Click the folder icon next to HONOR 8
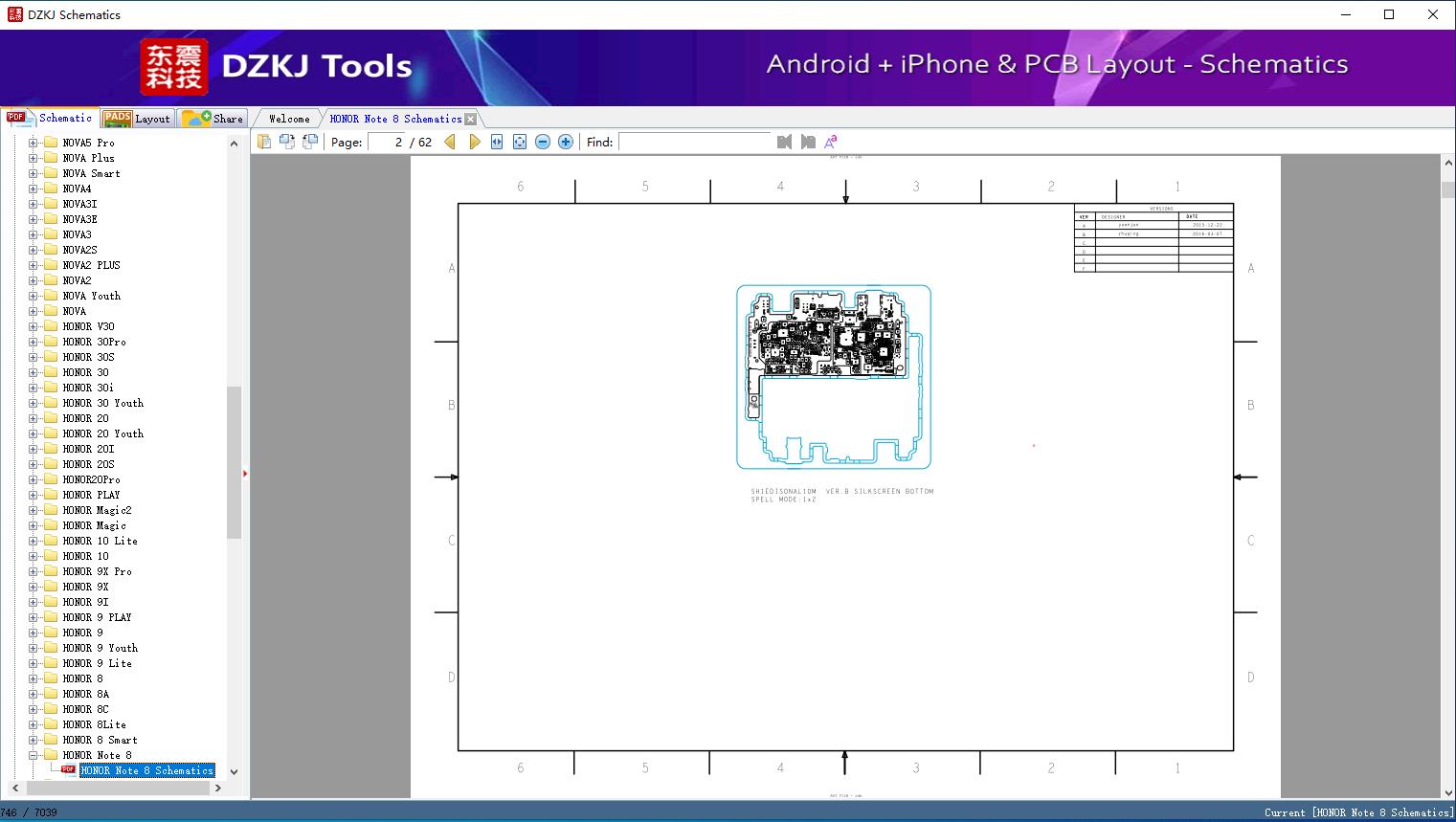The image size is (1456, 822). pyautogui.click(x=51, y=678)
